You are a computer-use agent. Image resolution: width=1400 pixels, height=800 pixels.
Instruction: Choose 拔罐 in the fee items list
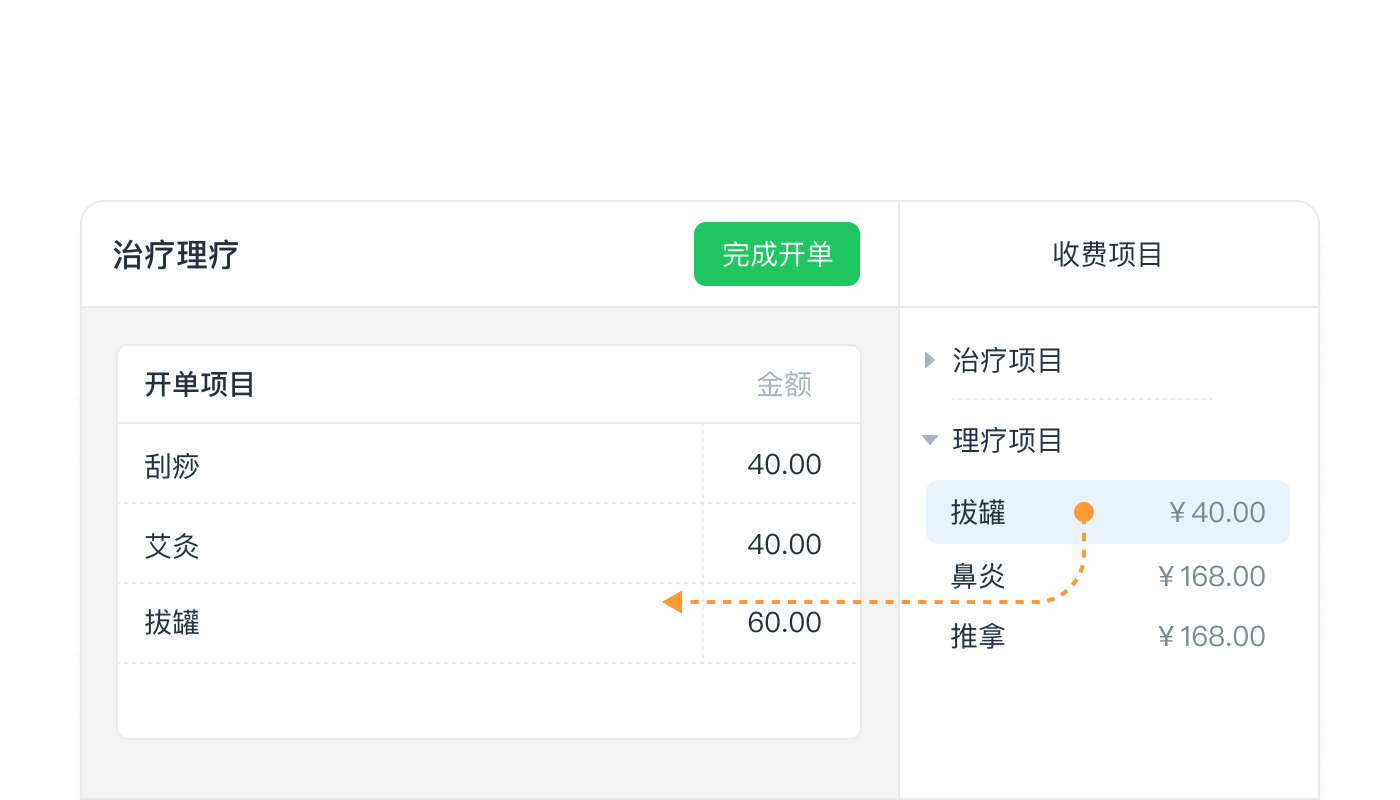979,513
